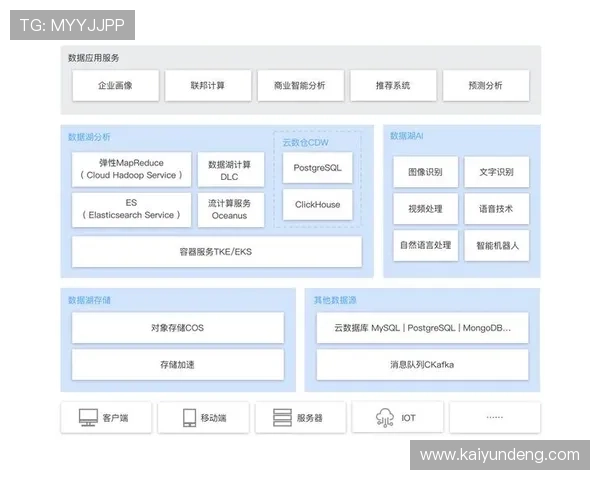Click the 数据湖分析 heading
This screenshot has width=600, height=480.
pyautogui.click(x=89, y=137)
